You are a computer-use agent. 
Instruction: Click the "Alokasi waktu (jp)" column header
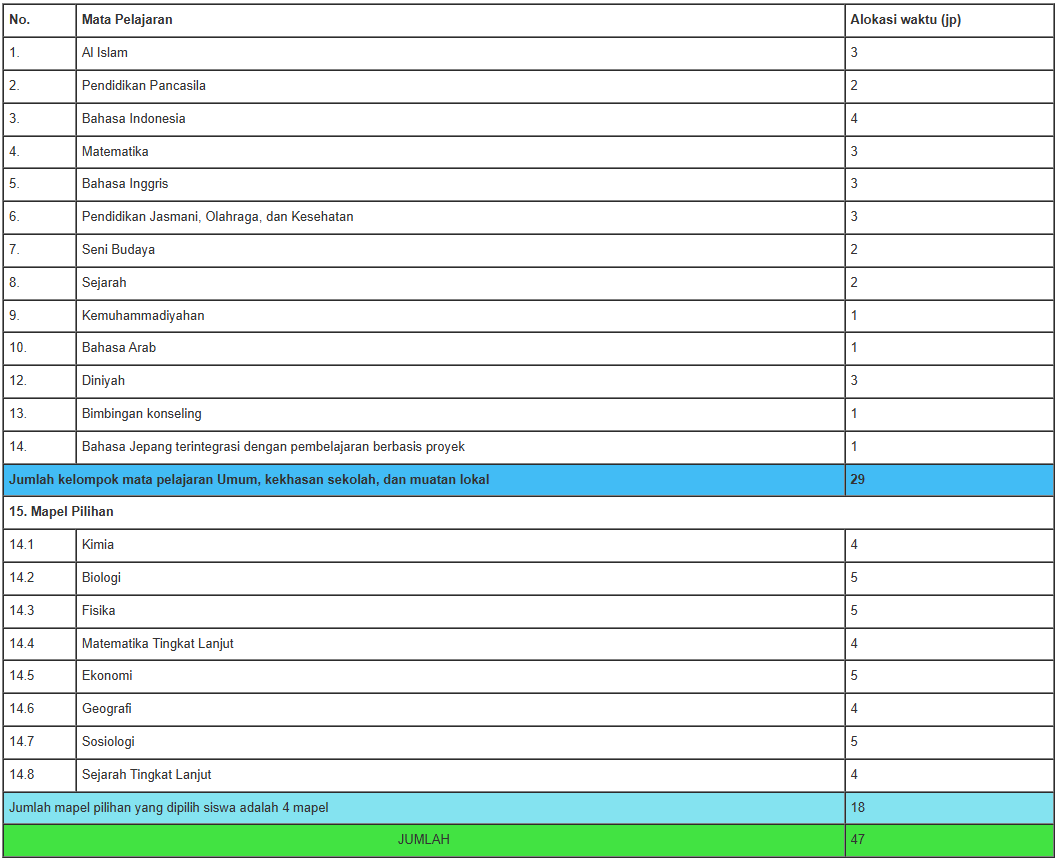coord(905,20)
